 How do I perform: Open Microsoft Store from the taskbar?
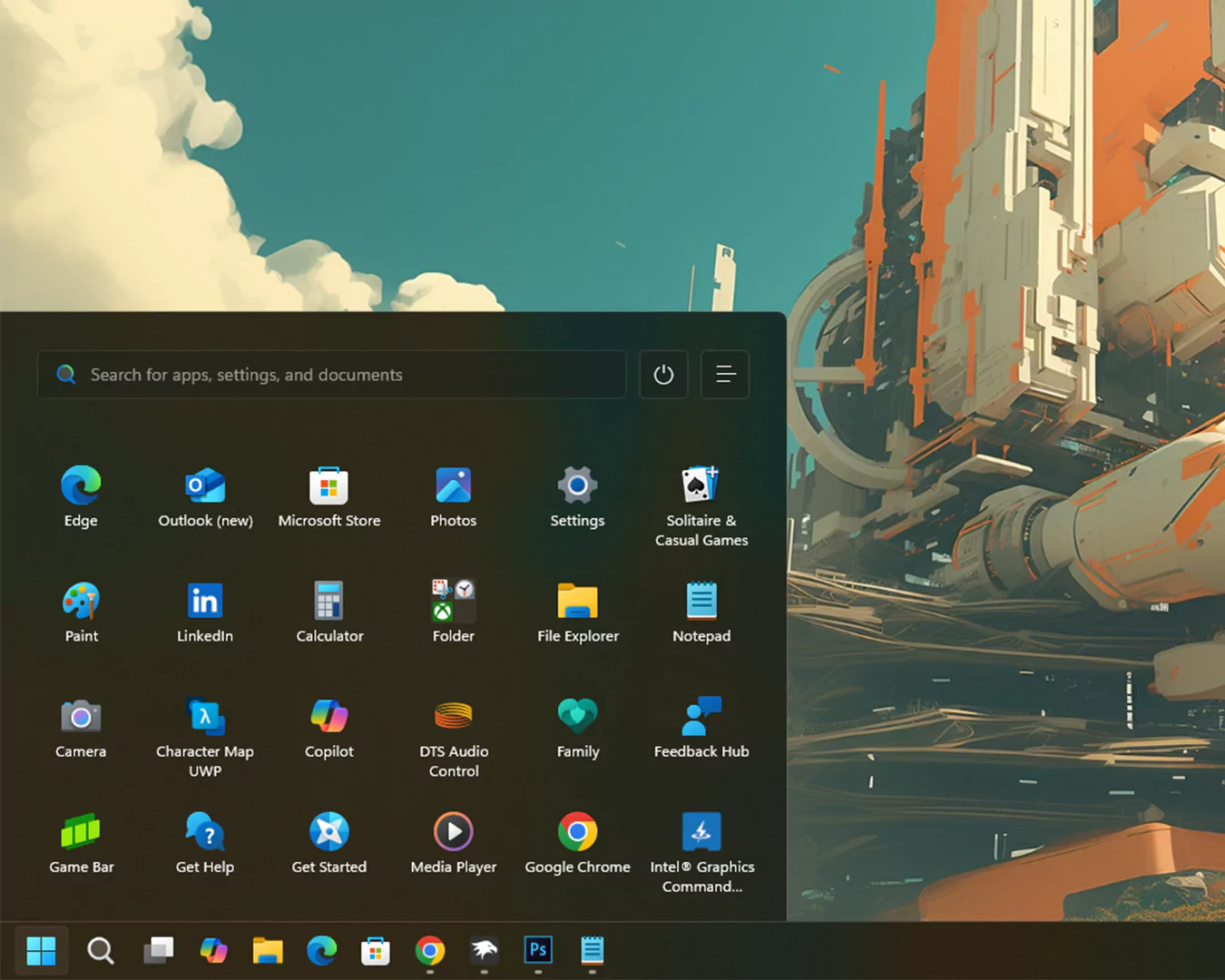pos(376,950)
